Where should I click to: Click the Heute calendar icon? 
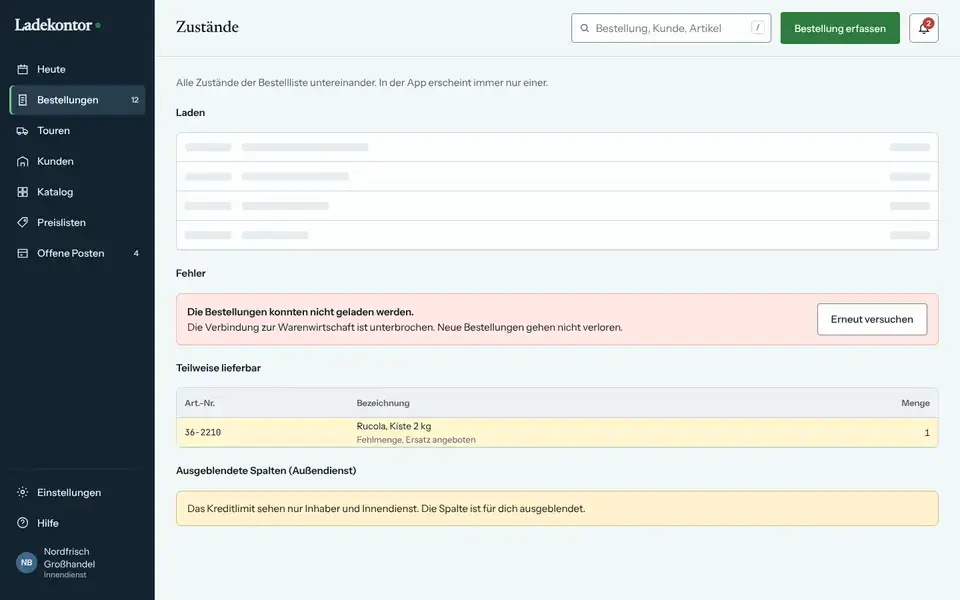[23, 69]
